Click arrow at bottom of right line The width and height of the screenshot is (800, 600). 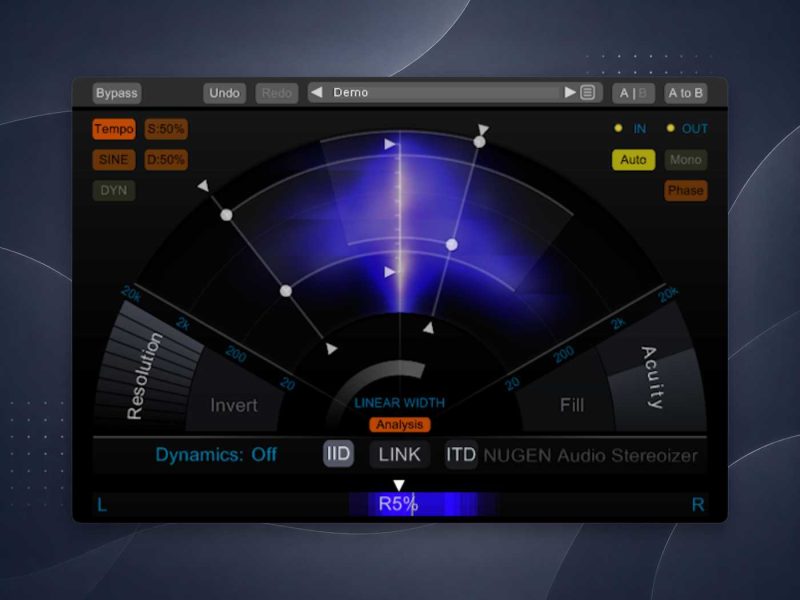tap(429, 328)
